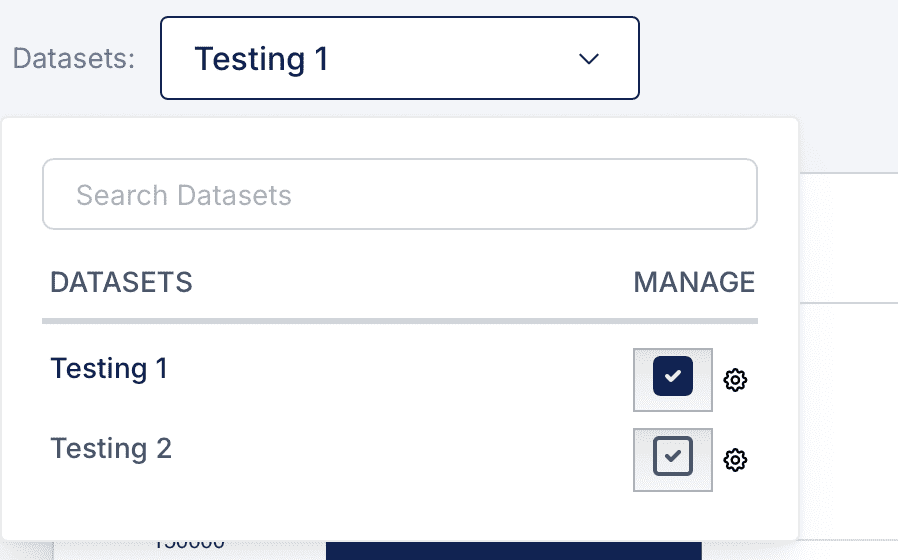Image resolution: width=898 pixels, height=560 pixels.
Task: Collapse the Datasets dropdown via chevron arrow
Action: [589, 58]
